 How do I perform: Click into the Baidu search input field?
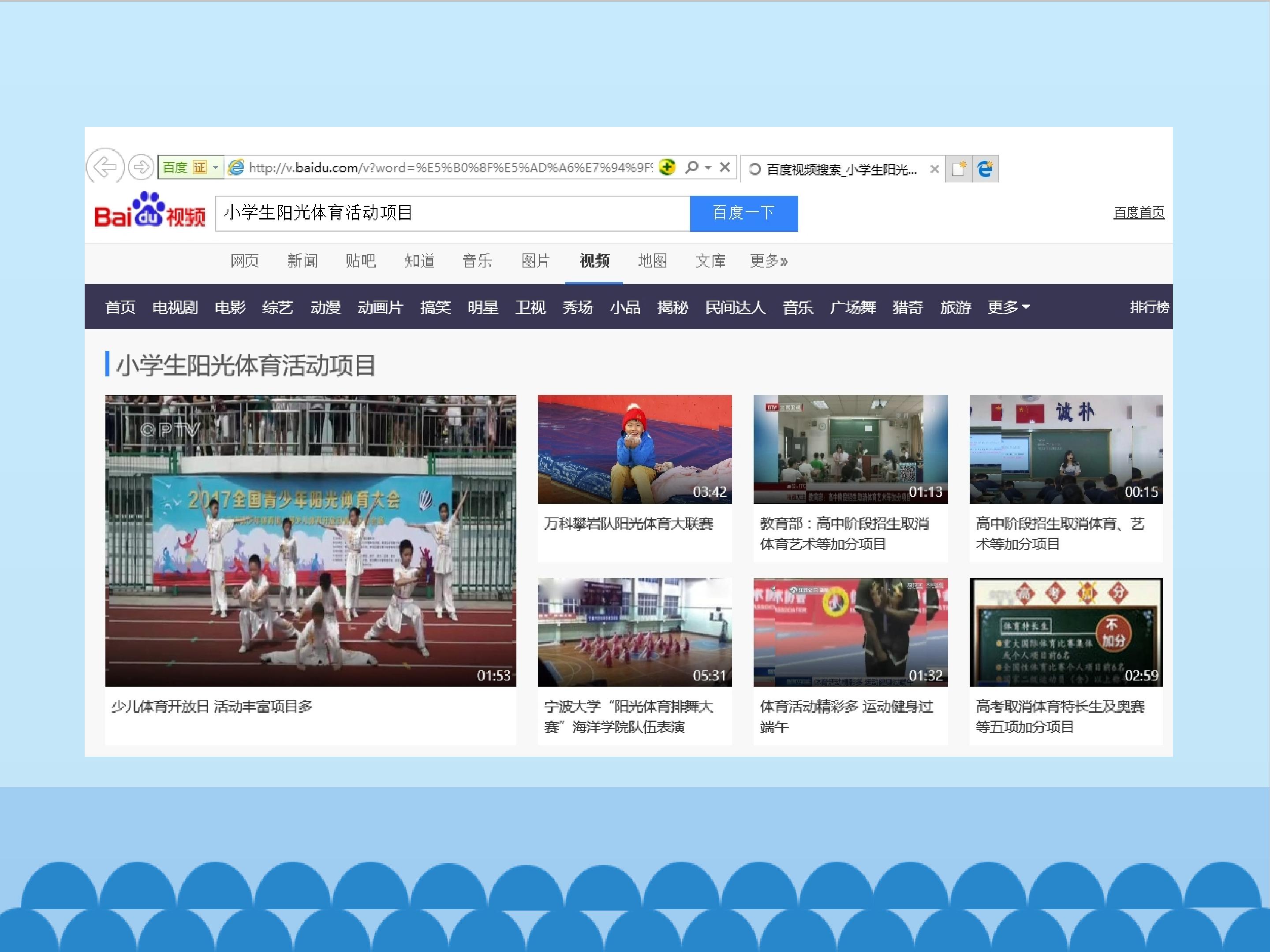tap(452, 213)
